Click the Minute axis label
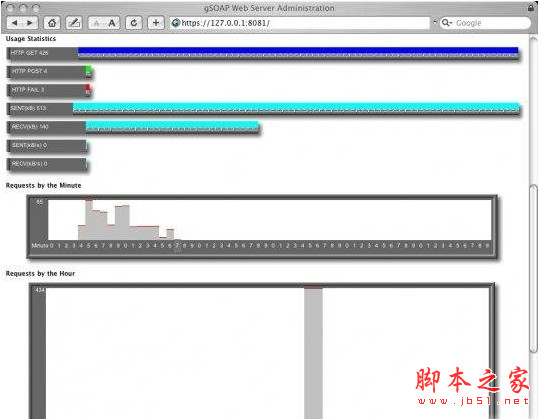 pyautogui.click(x=40, y=245)
